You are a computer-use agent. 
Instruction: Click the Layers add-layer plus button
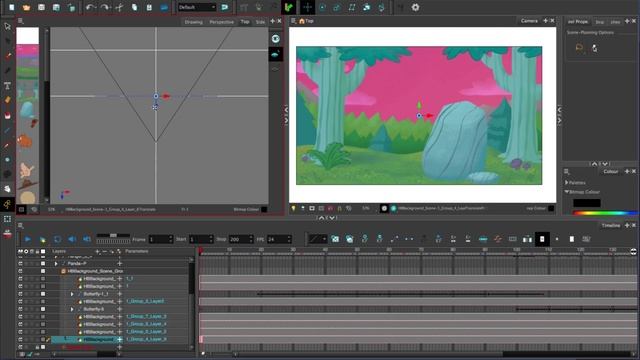click(97, 251)
